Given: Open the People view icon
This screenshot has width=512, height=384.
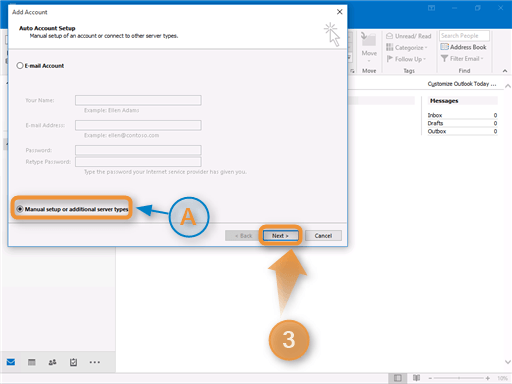Looking at the screenshot, I should pos(52,362).
